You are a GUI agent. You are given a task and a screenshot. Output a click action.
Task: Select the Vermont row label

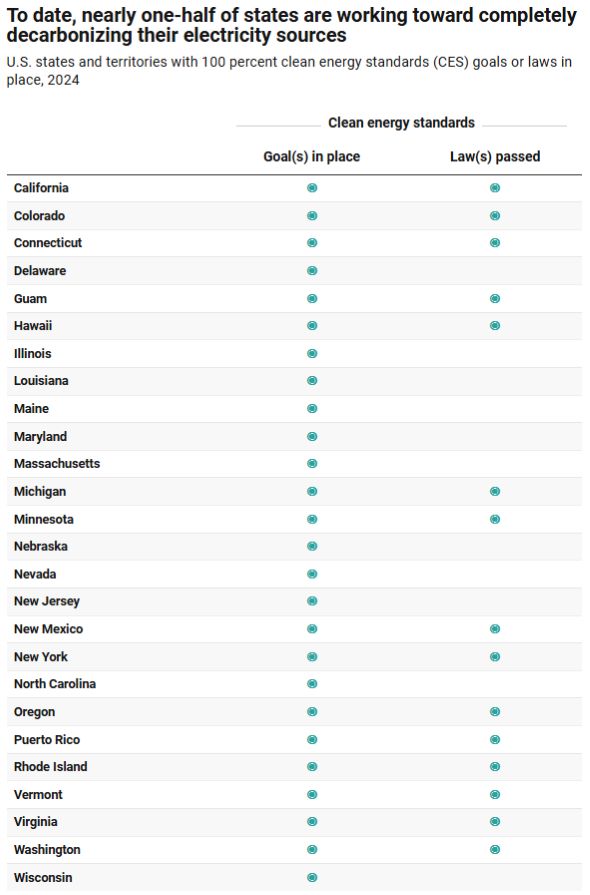pos(38,795)
